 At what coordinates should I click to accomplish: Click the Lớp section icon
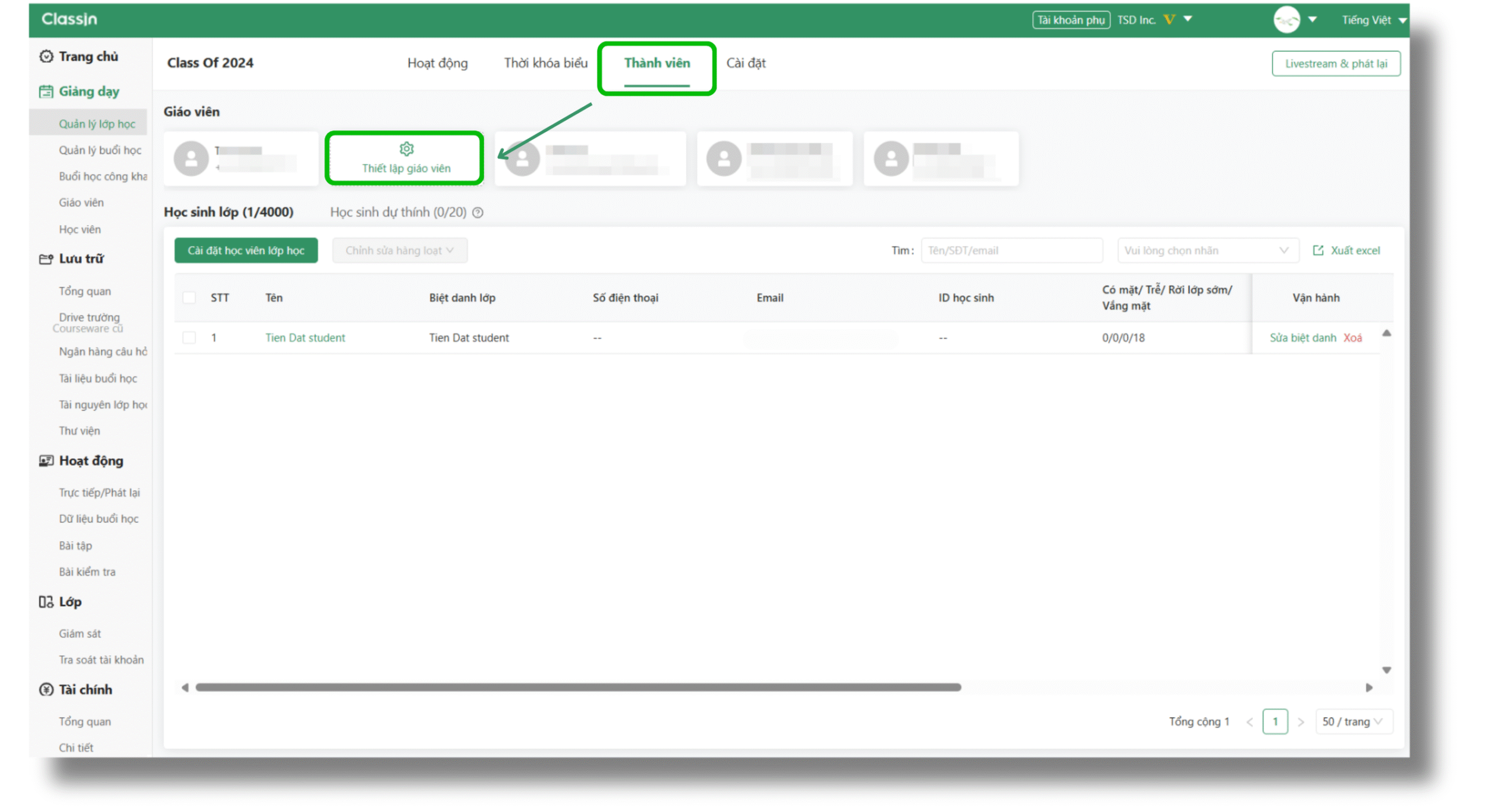46,602
